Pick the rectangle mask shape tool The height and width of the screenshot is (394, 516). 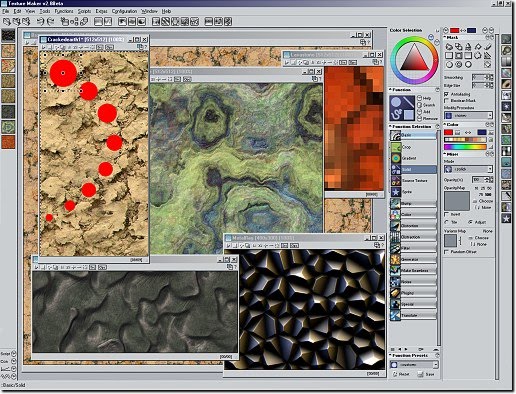[449, 56]
